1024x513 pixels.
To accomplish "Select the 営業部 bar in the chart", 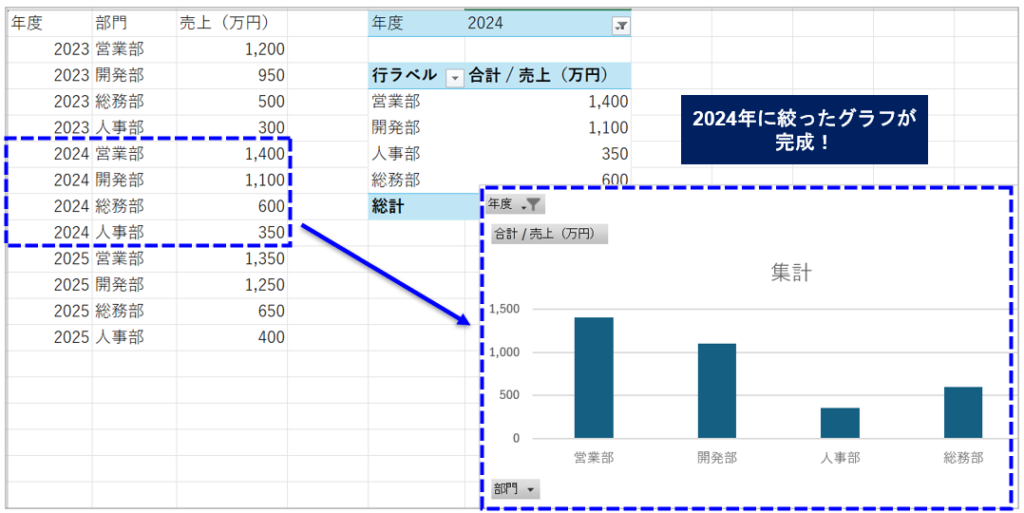I will [594, 377].
